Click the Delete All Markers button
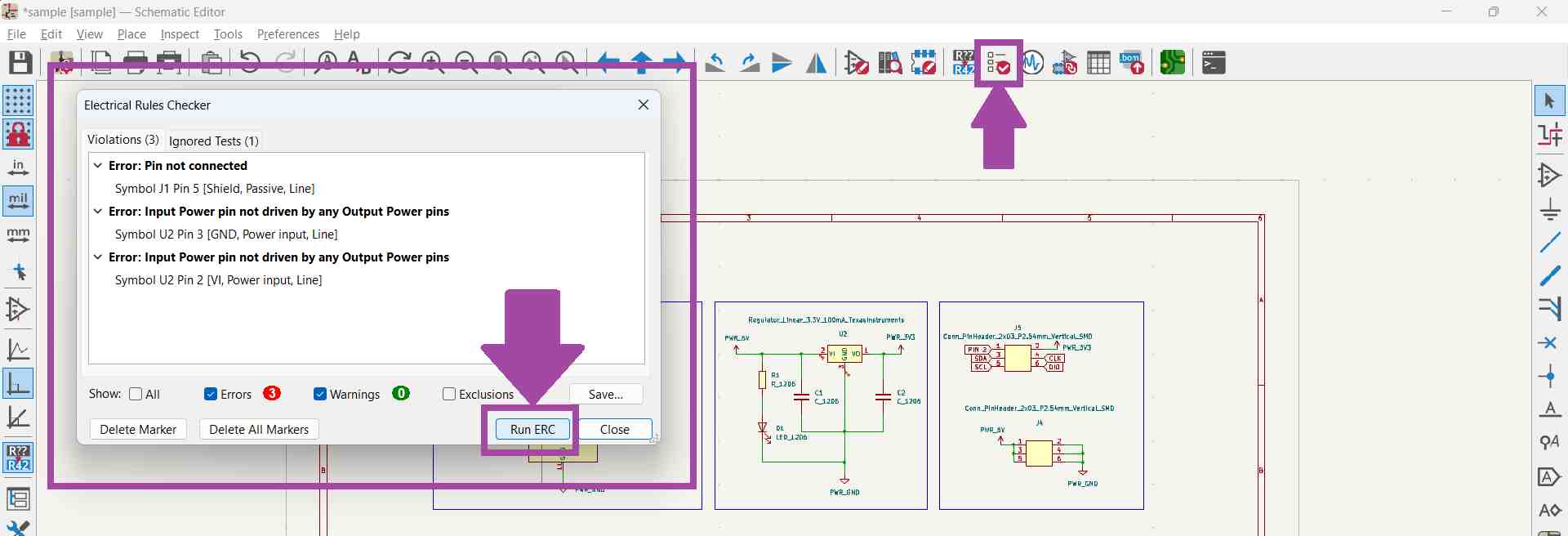This screenshot has height=536, width=1568. tap(259, 430)
